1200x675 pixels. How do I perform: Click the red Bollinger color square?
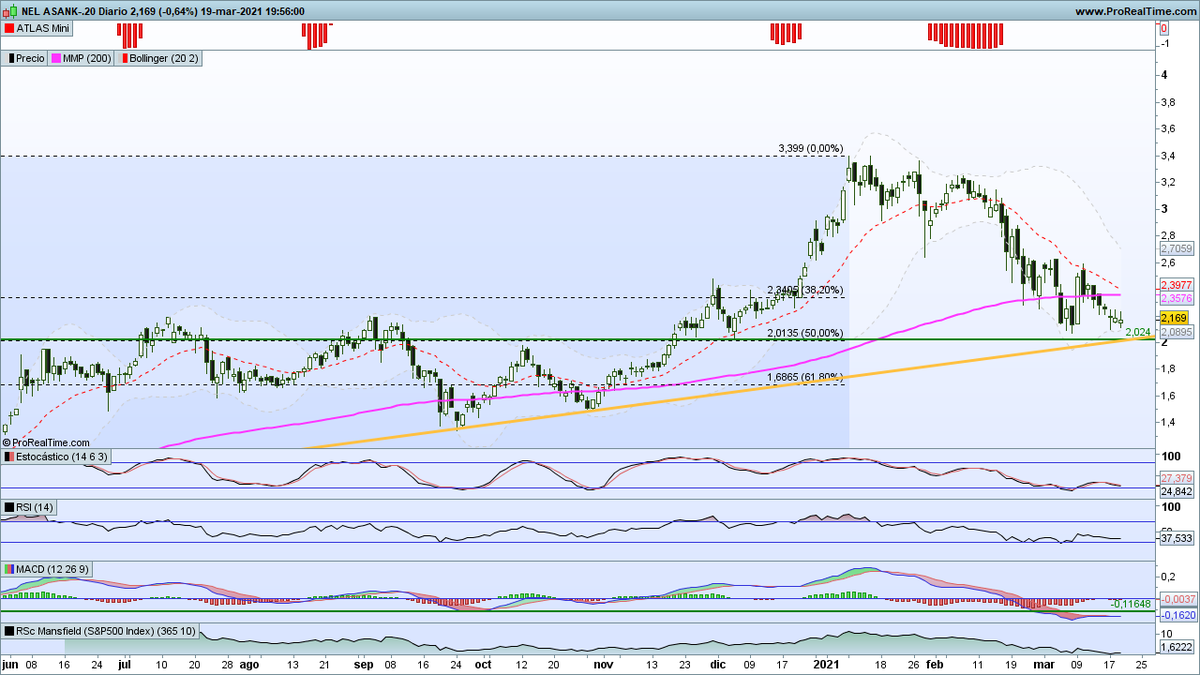click(125, 59)
